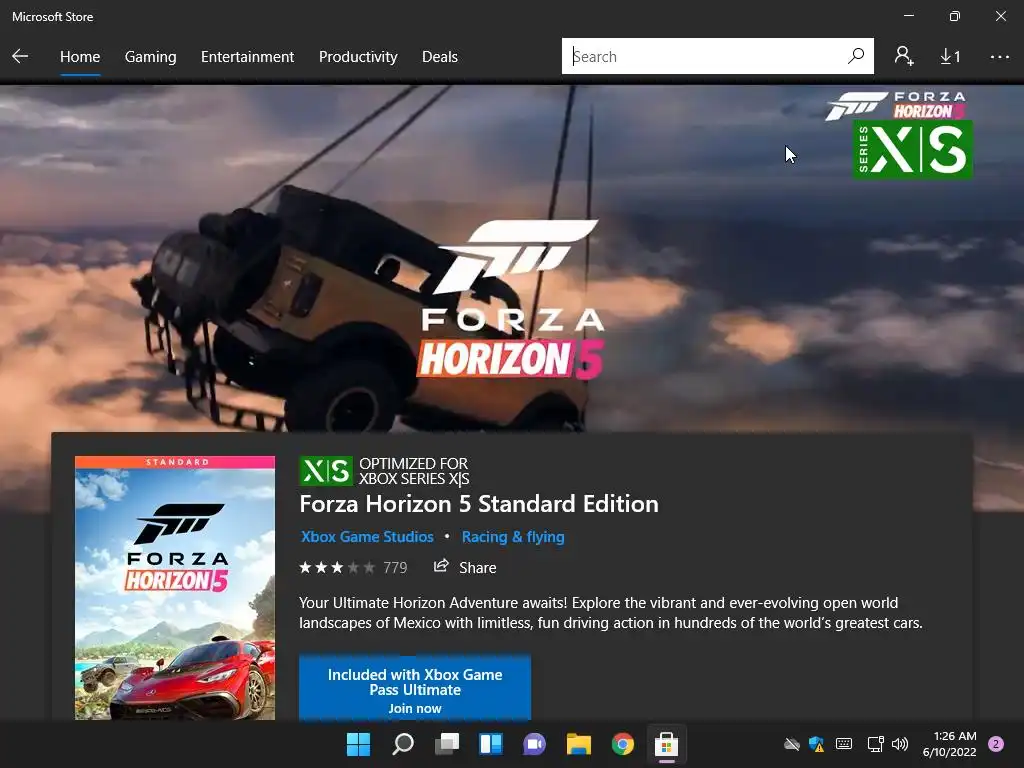Open Windows Security tray icon
This screenshot has width=1024, height=768.
816,744
